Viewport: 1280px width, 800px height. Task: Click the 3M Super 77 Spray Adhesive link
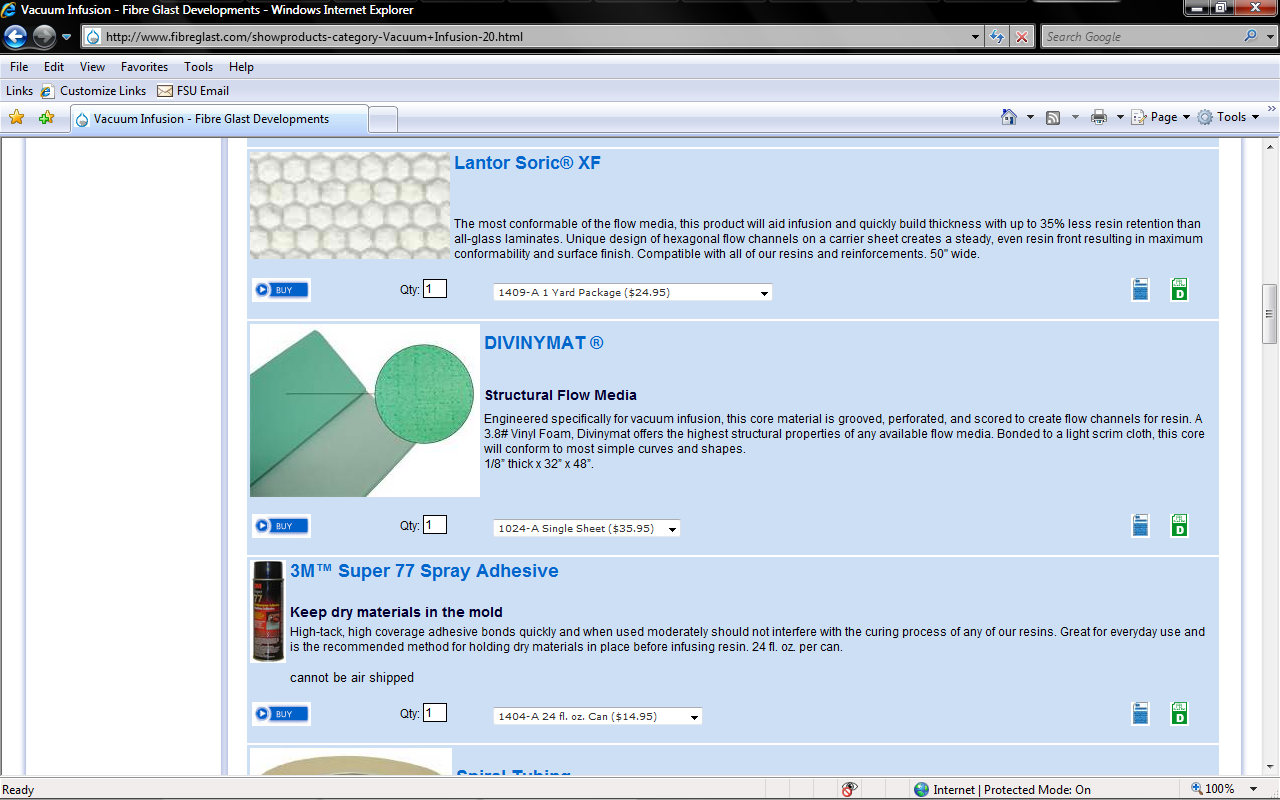point(424,571)
